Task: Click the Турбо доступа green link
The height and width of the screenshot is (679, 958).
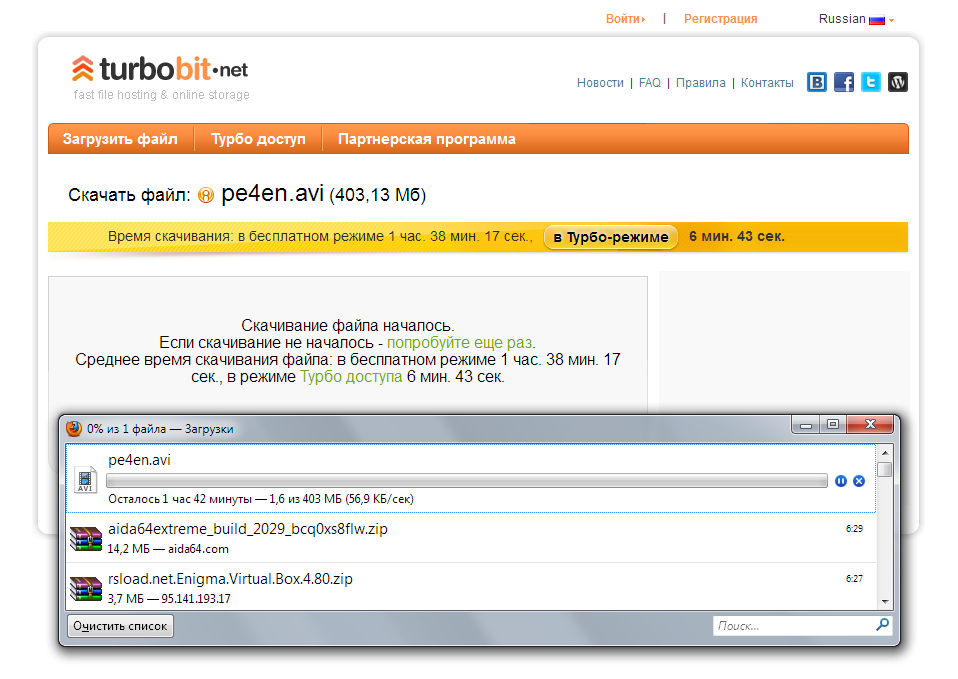Action: (351, 376)
